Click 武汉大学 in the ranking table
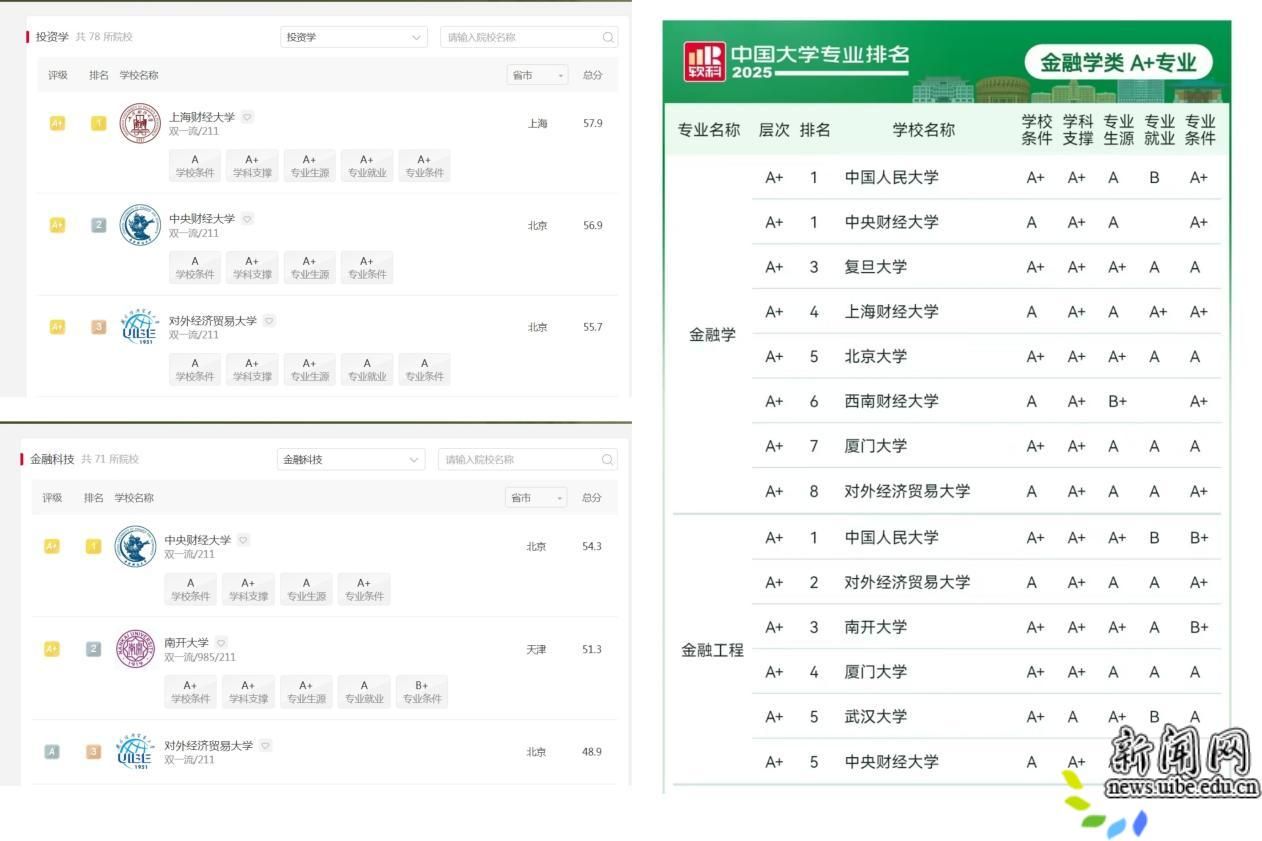The image size is (1262, 841). tap(876, 716)
